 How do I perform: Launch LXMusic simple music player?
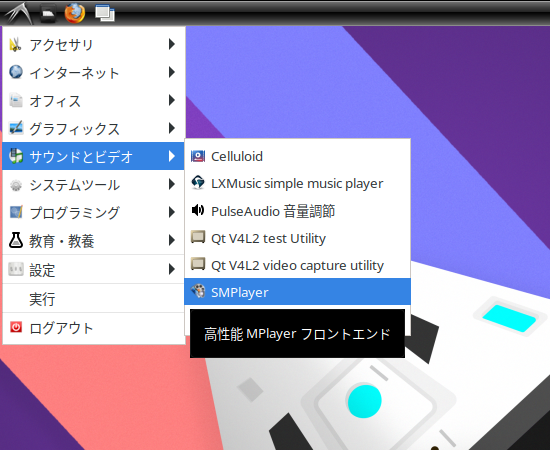[297, 183]
